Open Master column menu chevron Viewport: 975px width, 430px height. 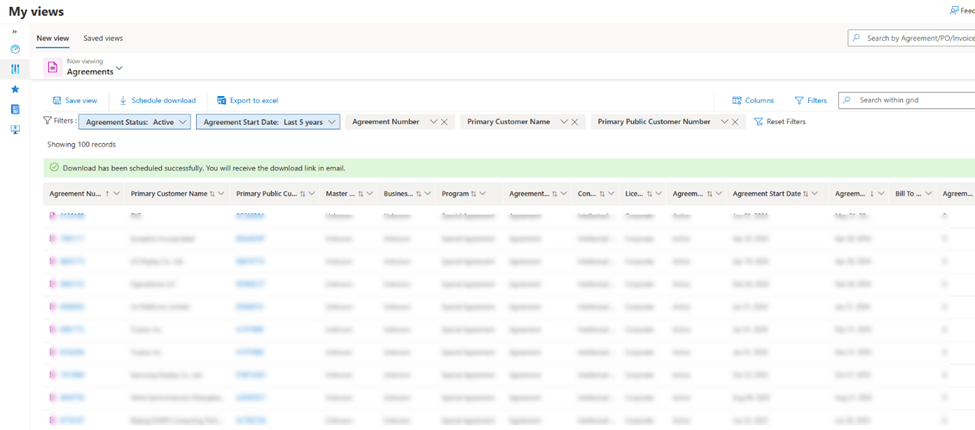point(370,194)
